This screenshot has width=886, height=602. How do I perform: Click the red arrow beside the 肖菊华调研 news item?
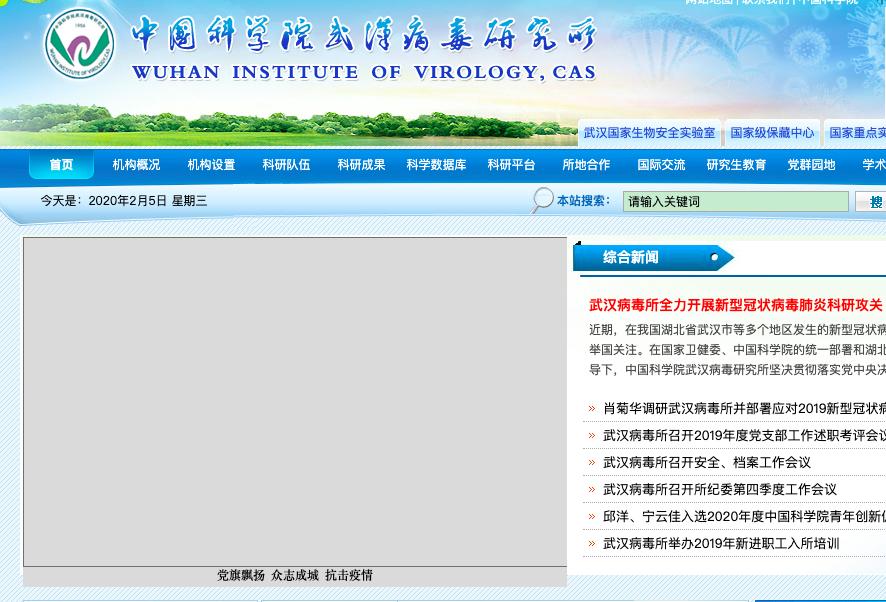pos(592,408)
